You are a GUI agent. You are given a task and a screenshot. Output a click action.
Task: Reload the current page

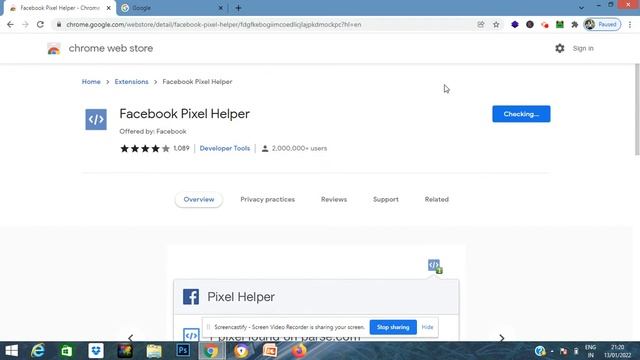click(40, 24)
